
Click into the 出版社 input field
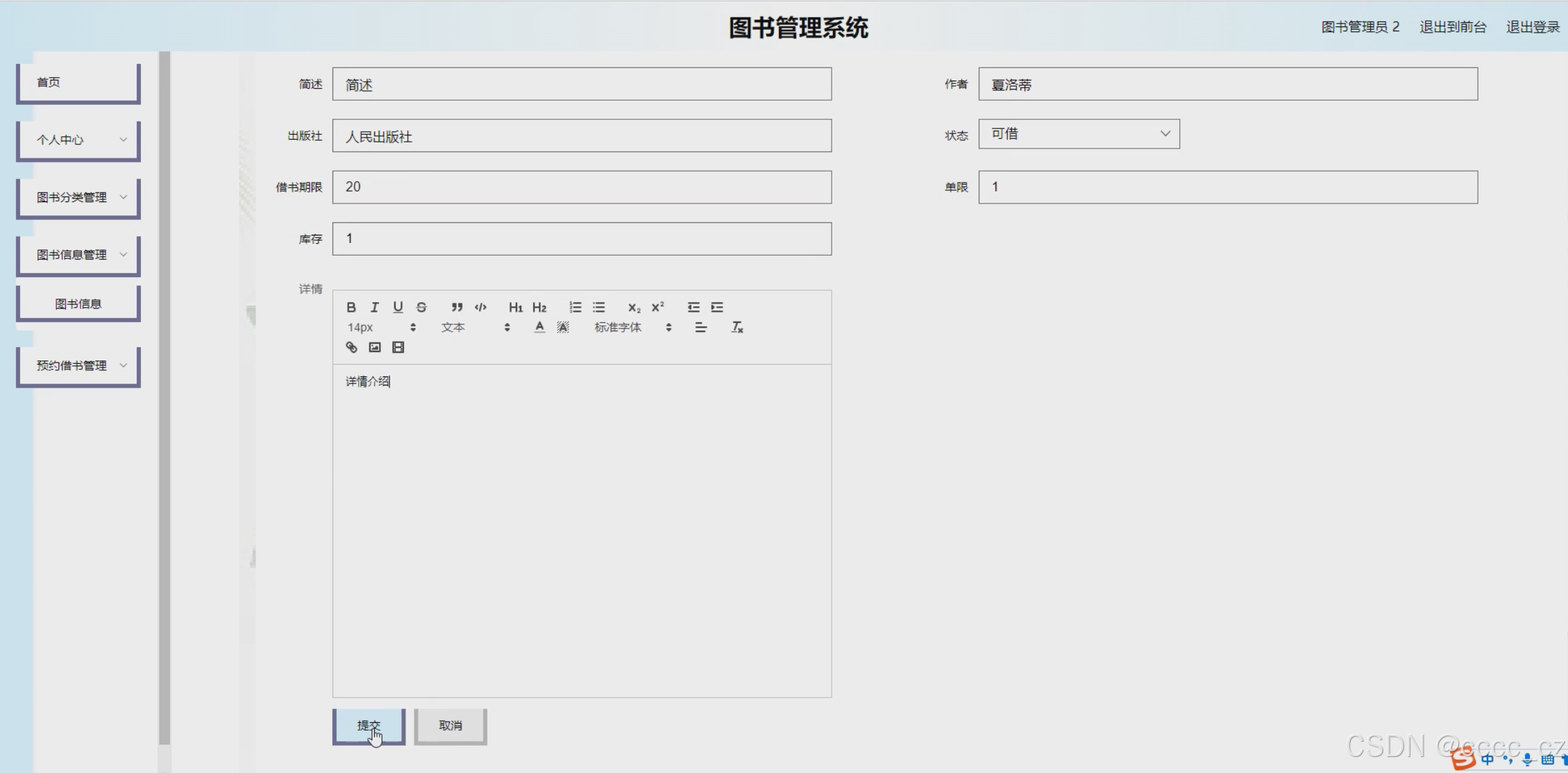(582, 136)
